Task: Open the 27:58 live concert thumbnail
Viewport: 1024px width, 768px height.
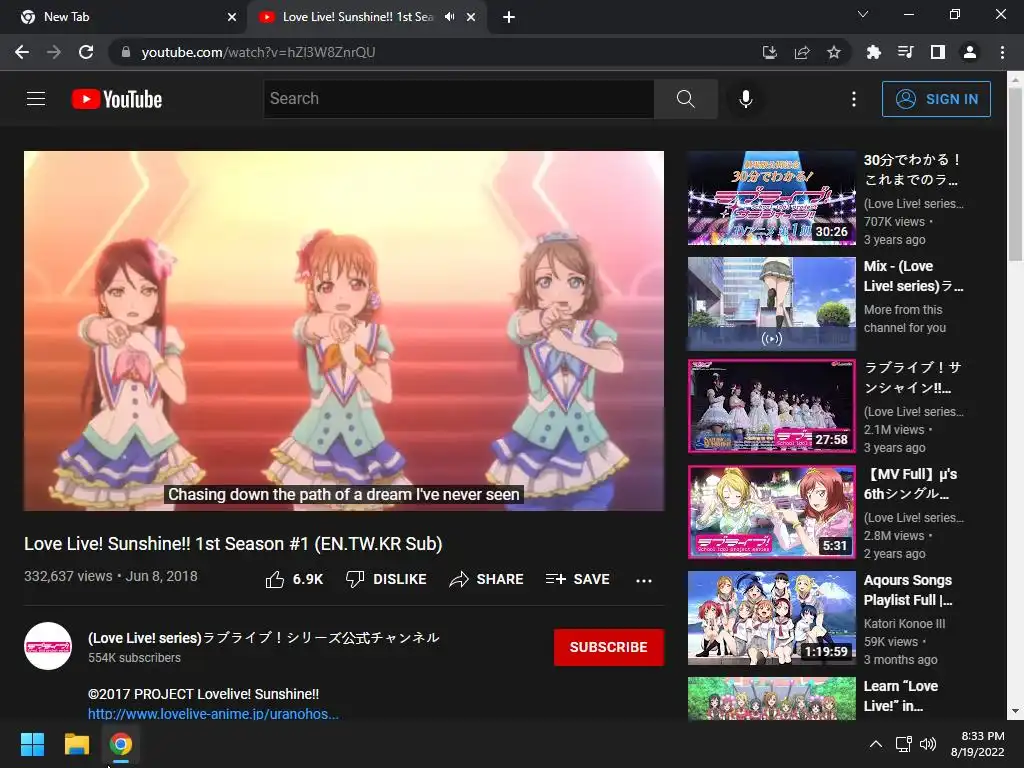Action: [771, 406]
